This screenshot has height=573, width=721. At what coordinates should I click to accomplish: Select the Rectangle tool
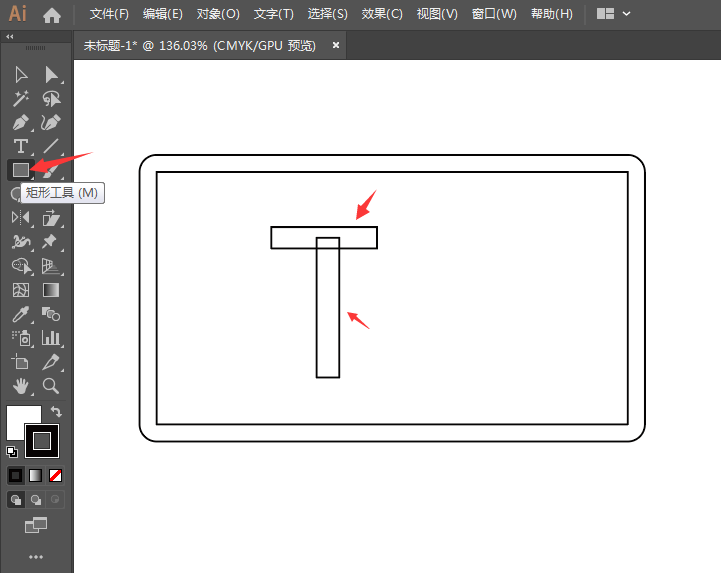pos(21,170)
